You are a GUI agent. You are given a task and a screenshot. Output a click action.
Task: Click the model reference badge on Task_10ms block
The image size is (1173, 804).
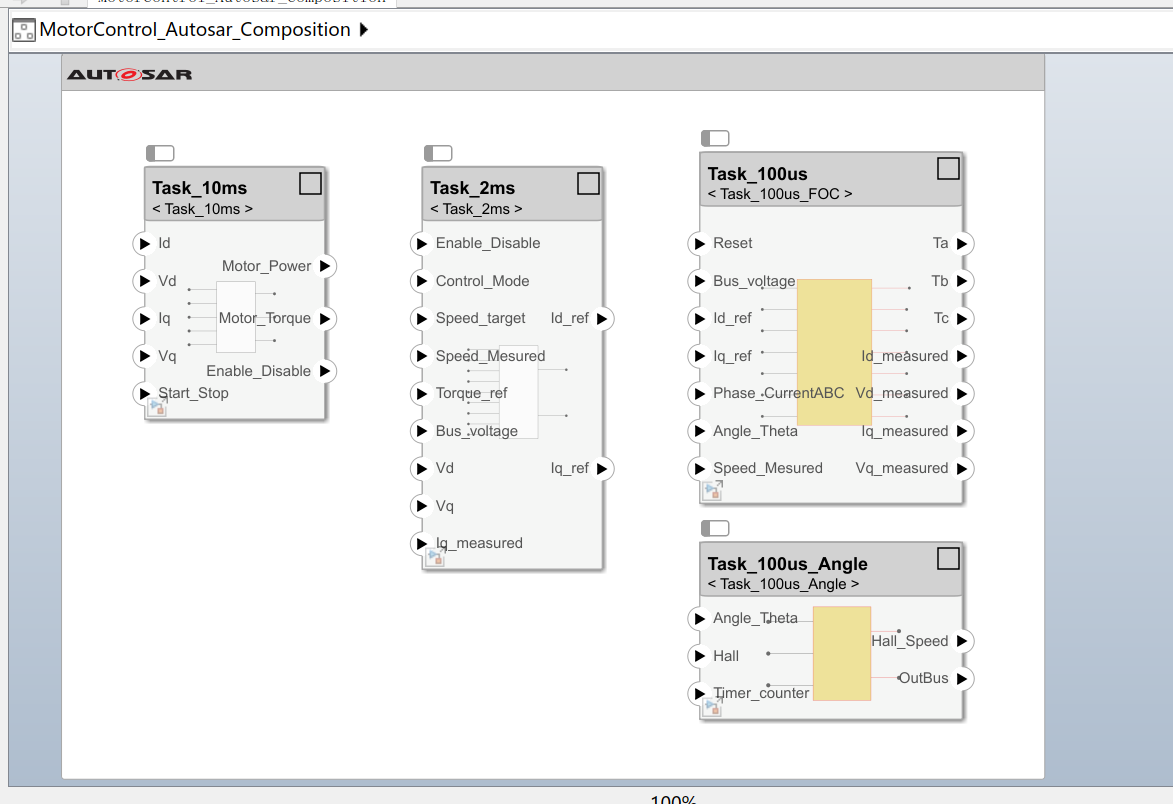(157, 407)
